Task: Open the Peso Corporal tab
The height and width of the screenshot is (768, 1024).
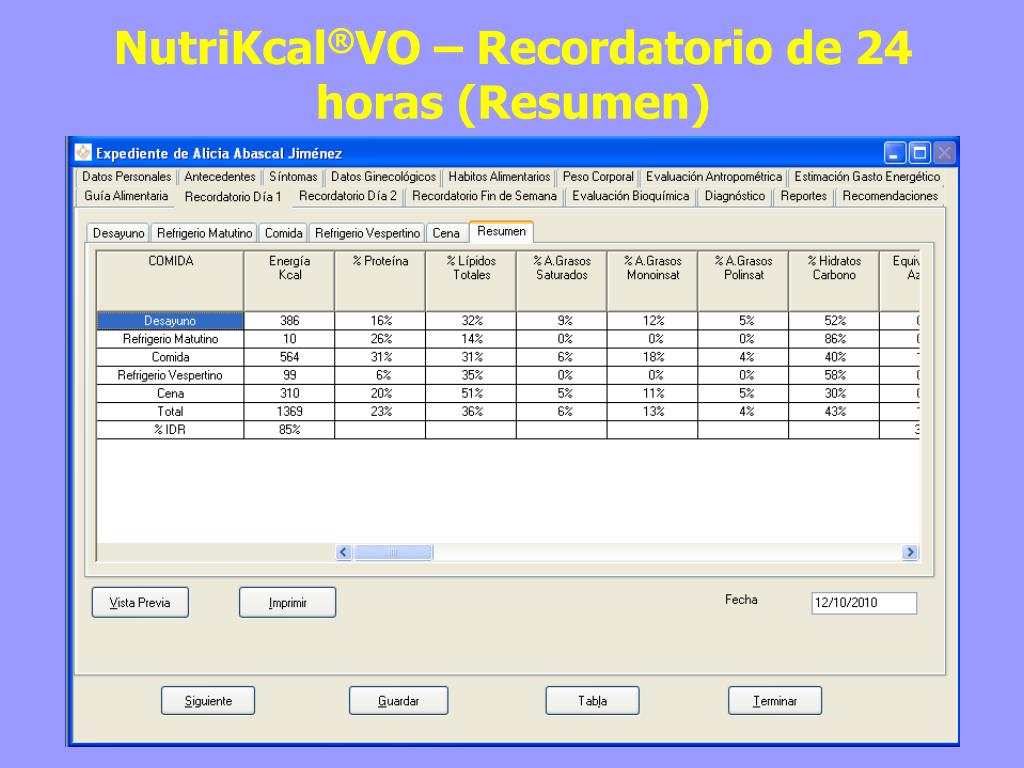Action: point(598,176)
